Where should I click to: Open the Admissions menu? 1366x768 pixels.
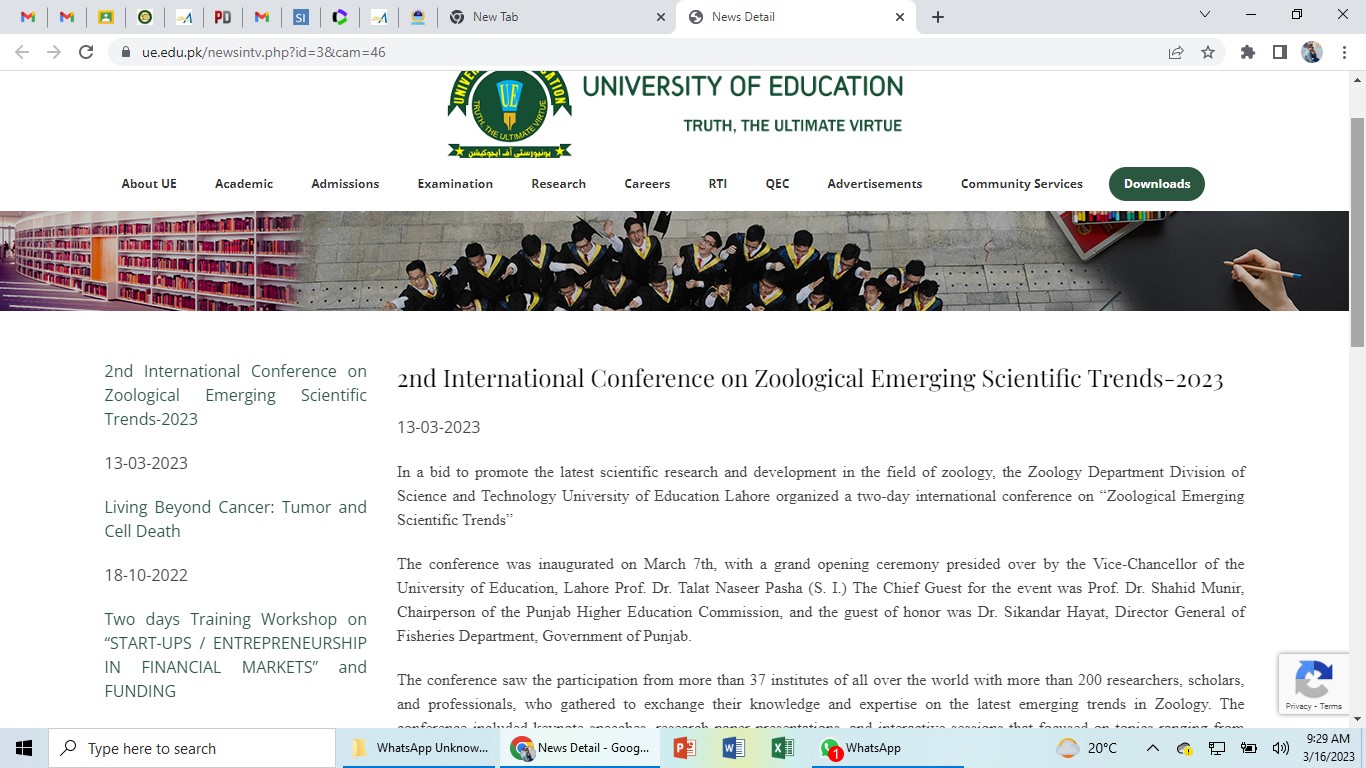(x=345, y=184)
